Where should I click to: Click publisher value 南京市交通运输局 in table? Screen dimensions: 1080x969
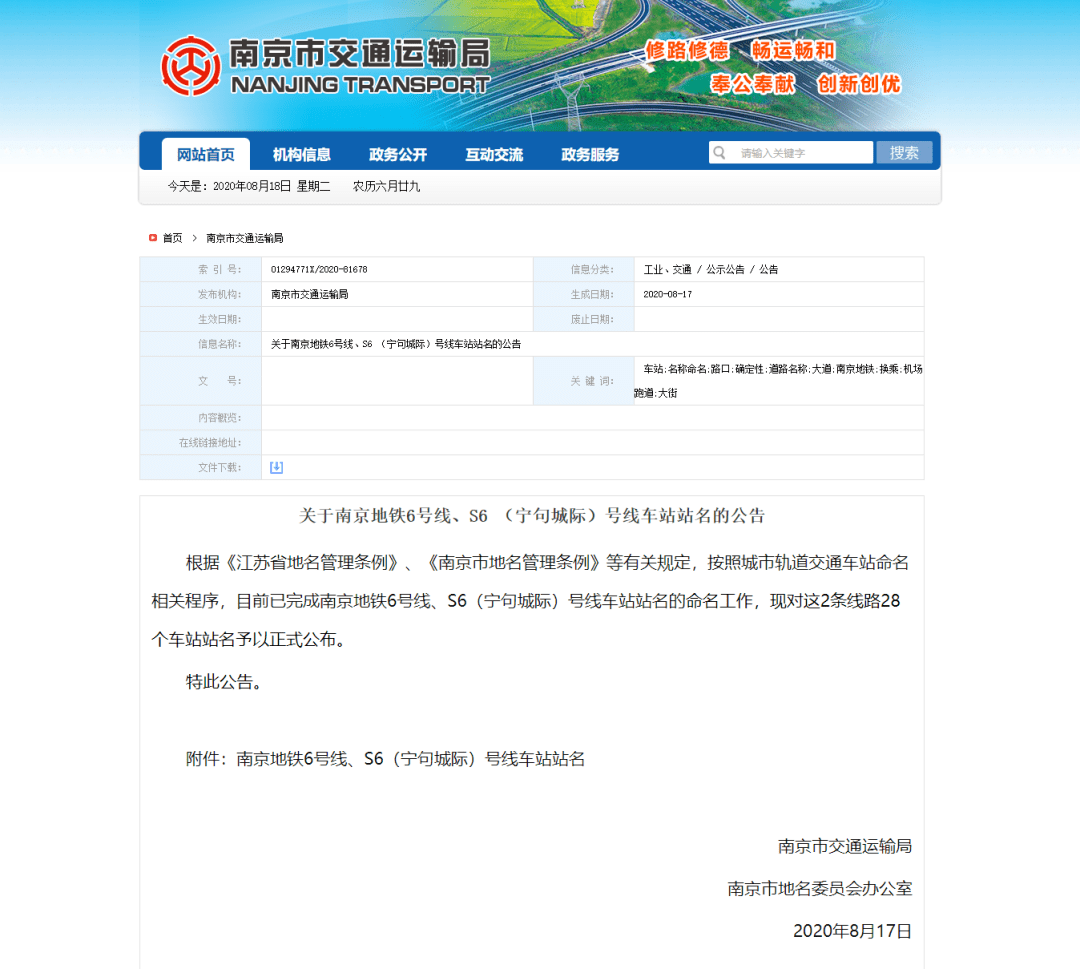click(x=309, y=294)
